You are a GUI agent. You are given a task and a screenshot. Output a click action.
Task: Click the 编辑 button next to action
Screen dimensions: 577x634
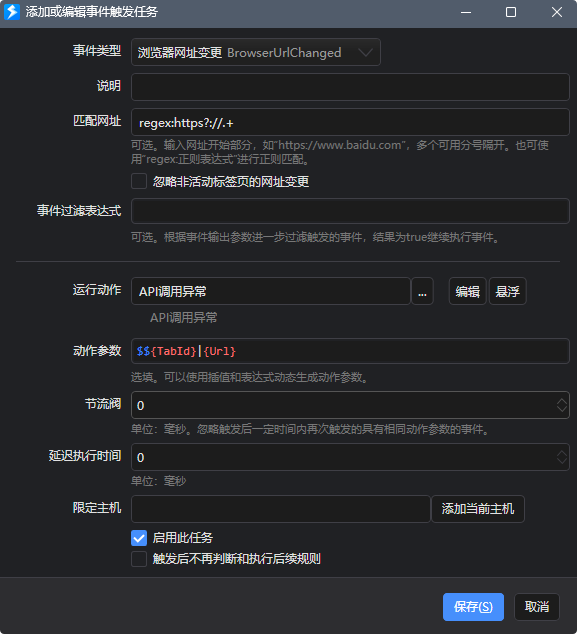467,291
